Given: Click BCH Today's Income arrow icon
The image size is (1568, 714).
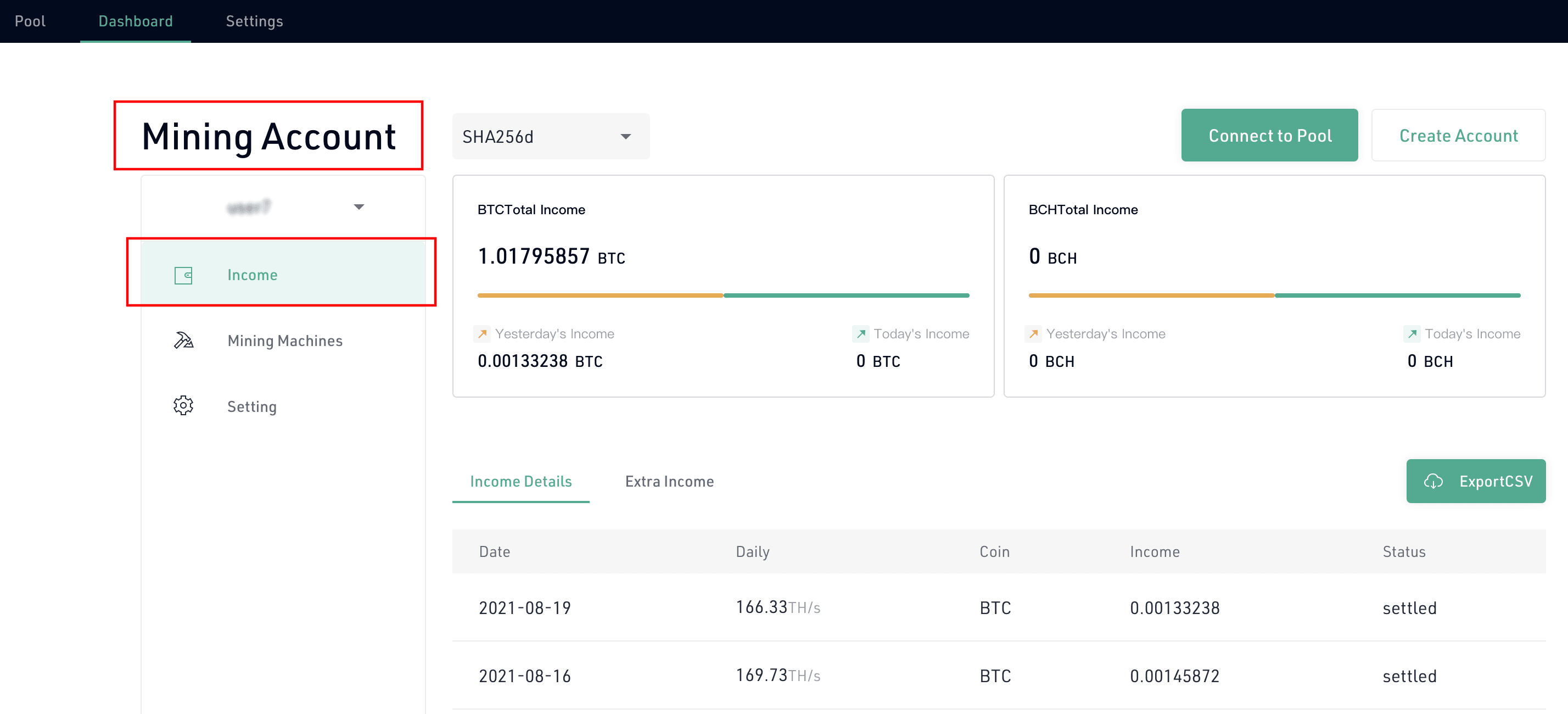Looking at the screenshot, I should click(x=1412, y=333).
